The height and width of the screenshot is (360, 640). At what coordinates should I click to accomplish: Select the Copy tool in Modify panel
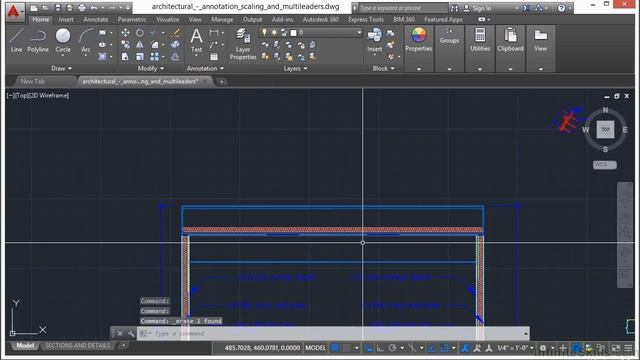[x=125, y=44]
